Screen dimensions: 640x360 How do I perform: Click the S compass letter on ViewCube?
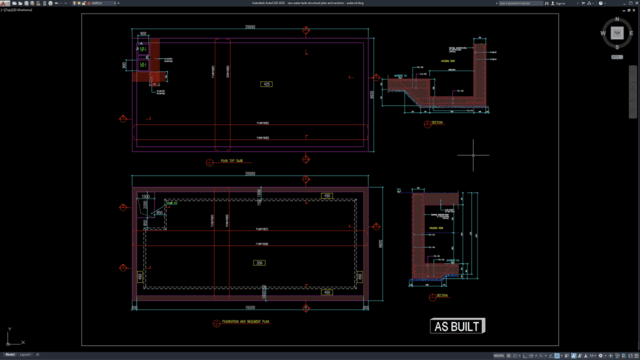click(617, 47)
